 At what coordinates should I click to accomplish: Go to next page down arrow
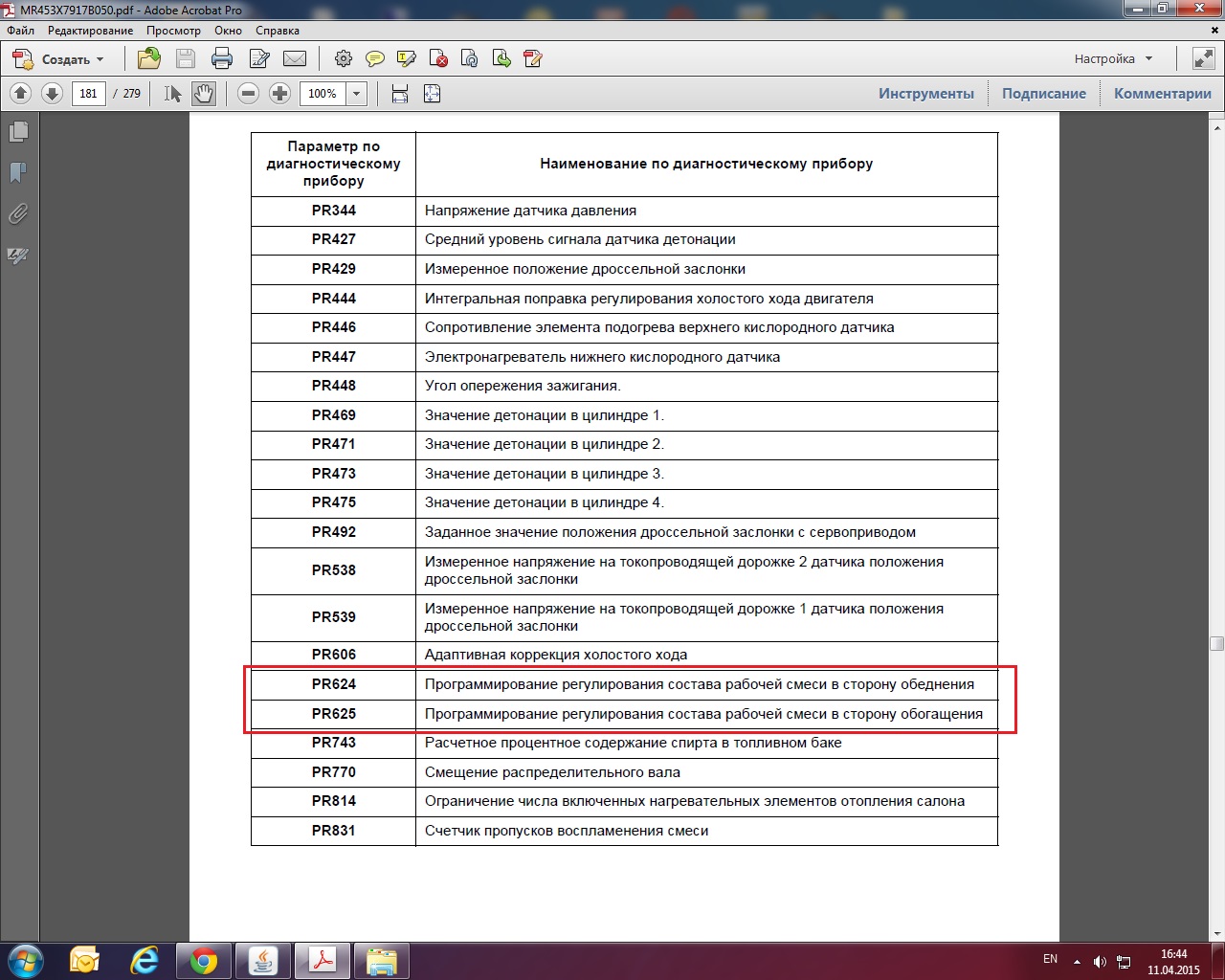(x=53, y=94)
